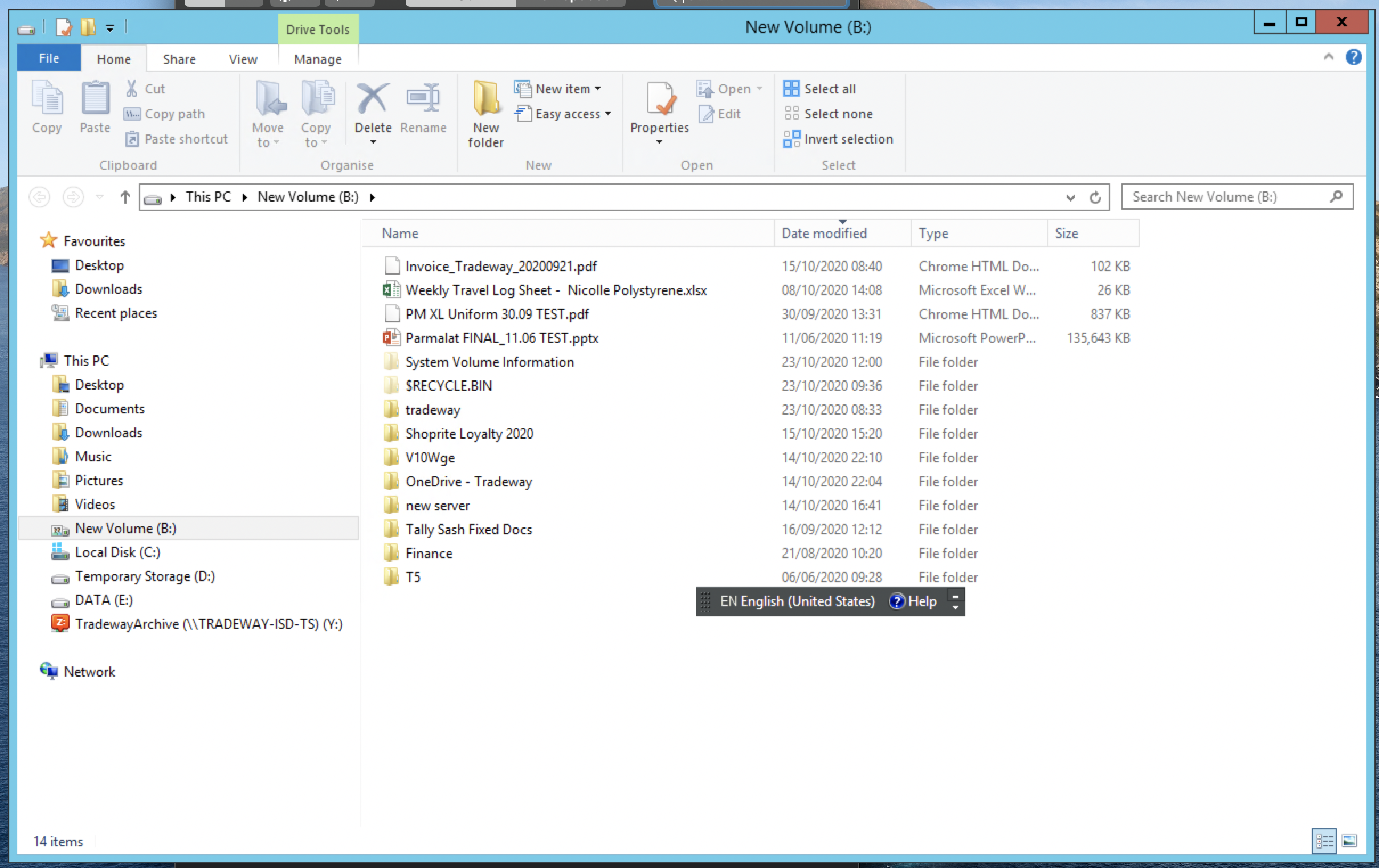
Task: Open the Properties icon in ribbon
Action: 659,100
